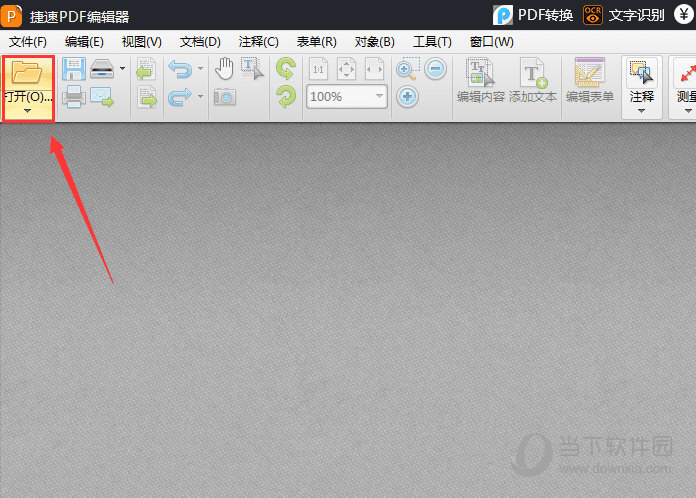Expand the undo history dropdown arrow

coord(200,69)
